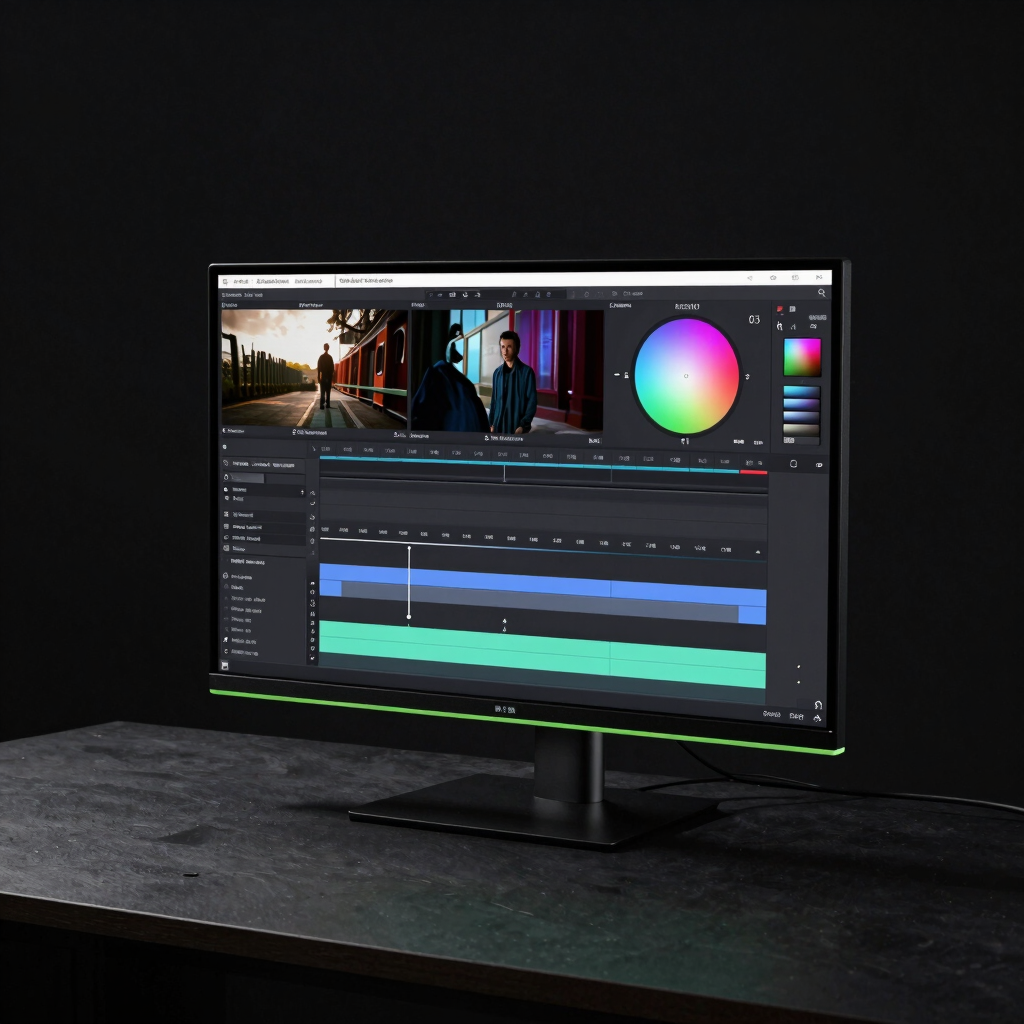This screenshot has width=1024, height=1024.
Task: Click the headphones icon at bottom-right of the app
Action: click(x=818, y=705)
